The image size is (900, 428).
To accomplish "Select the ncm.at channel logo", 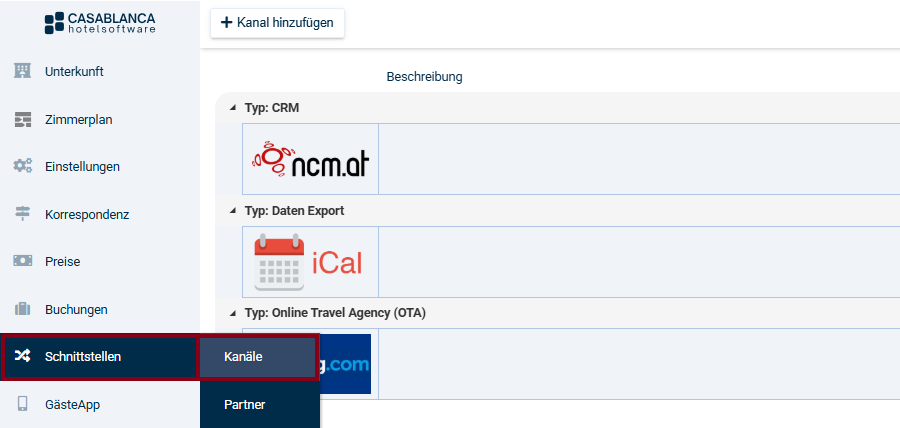I will pos(310,159).
